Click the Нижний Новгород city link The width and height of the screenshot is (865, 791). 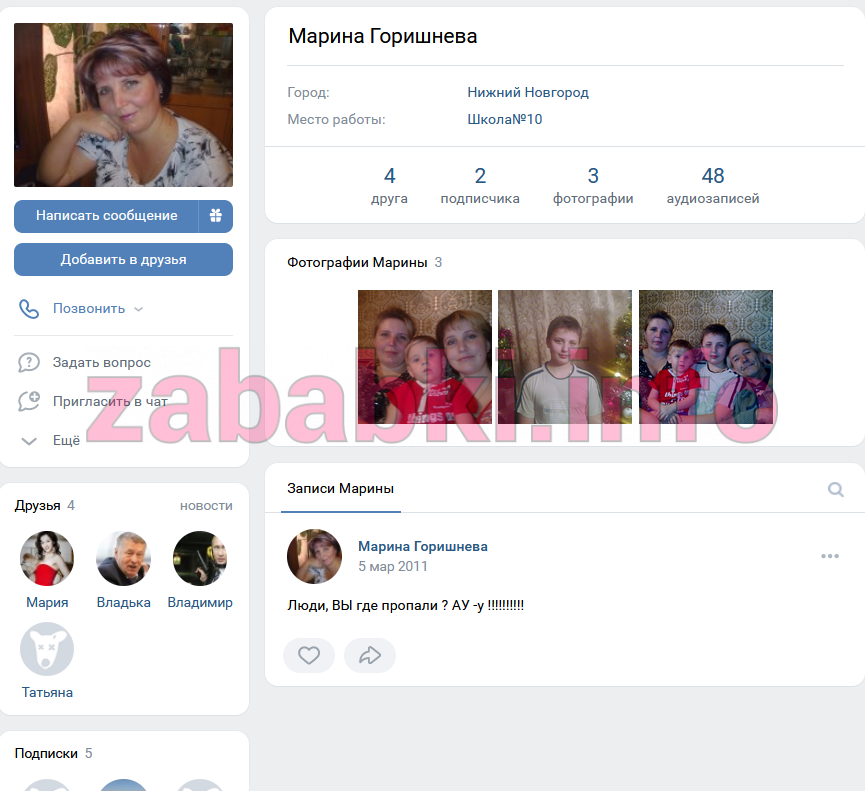click(528, 93)
